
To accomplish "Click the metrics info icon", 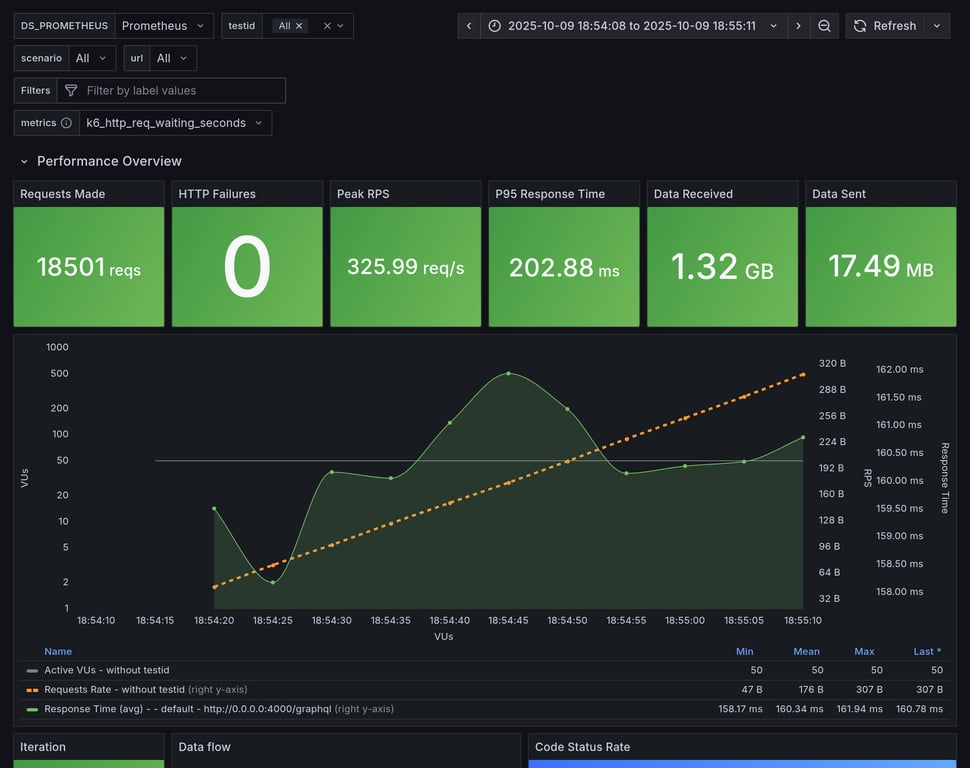I will pyautogui.click(x=66, y=123).
